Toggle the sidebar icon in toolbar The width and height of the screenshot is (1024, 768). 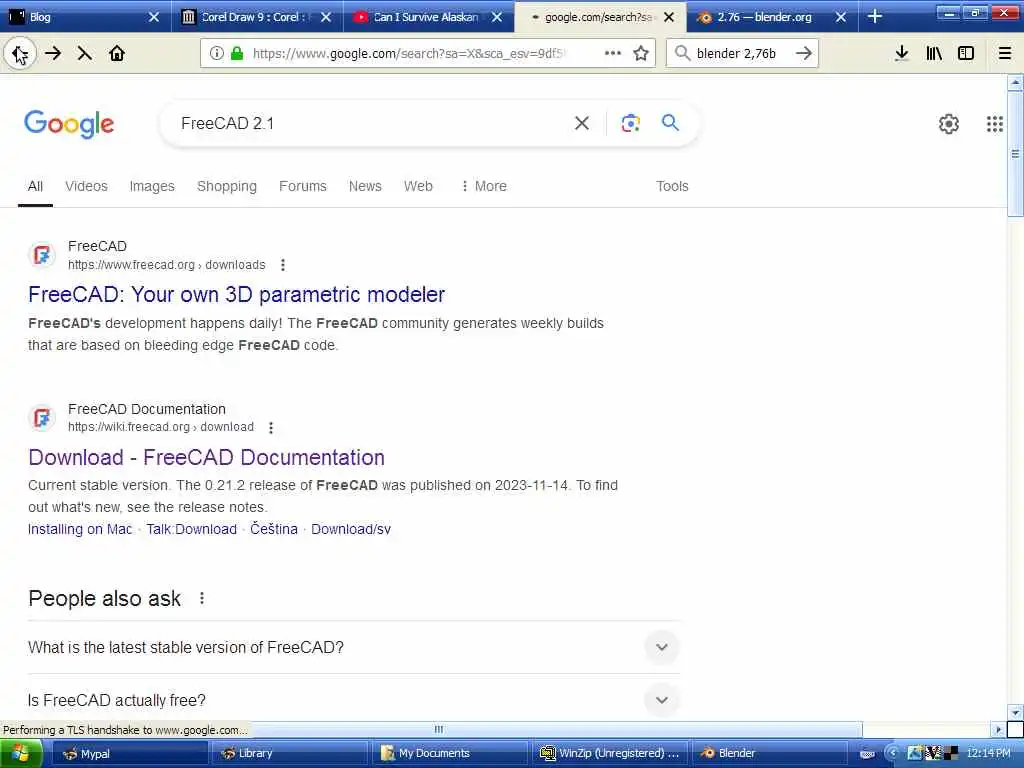tap(966, 54)
